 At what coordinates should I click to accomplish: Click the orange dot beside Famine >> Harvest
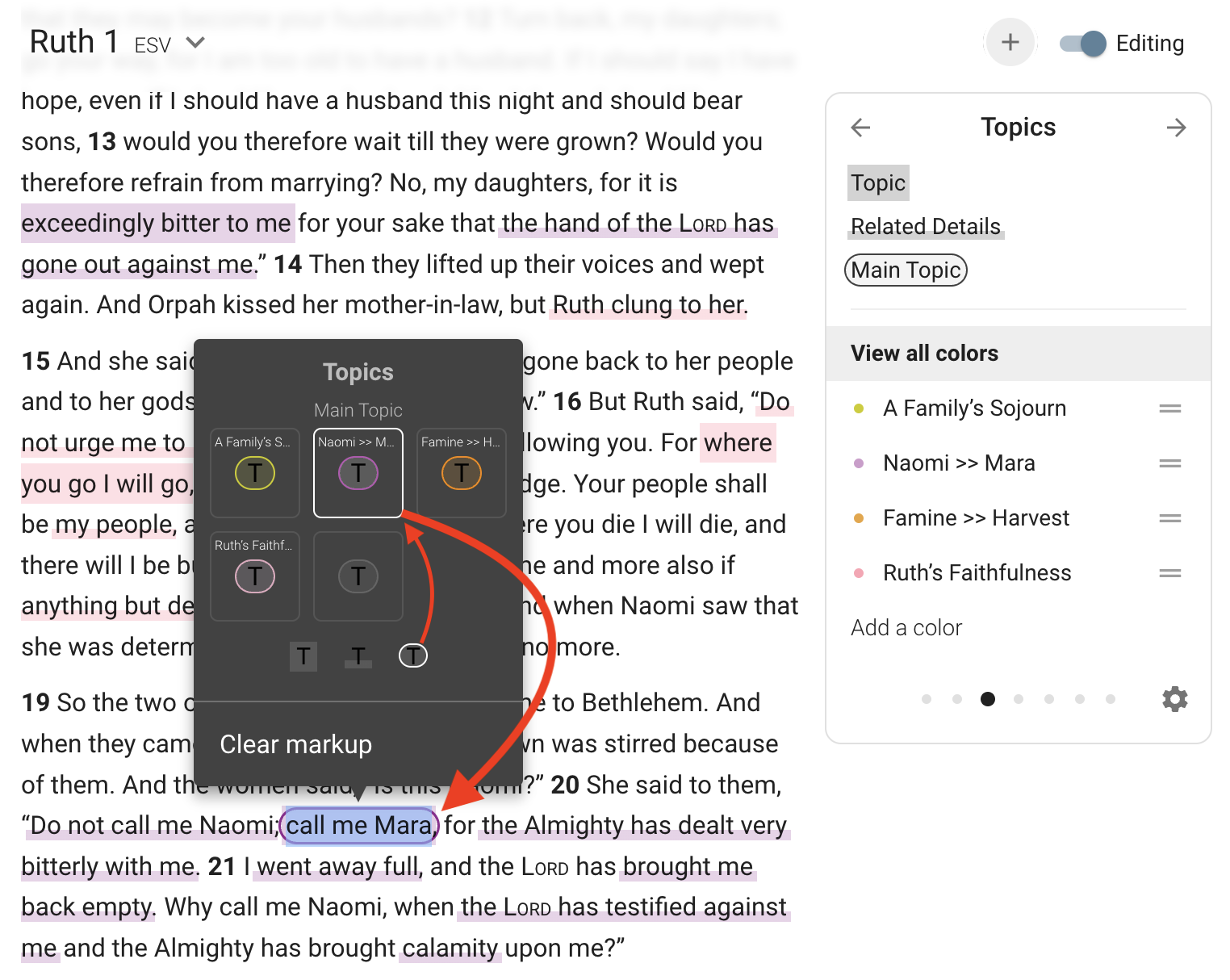pyautogui.click(x=859, y=518)
